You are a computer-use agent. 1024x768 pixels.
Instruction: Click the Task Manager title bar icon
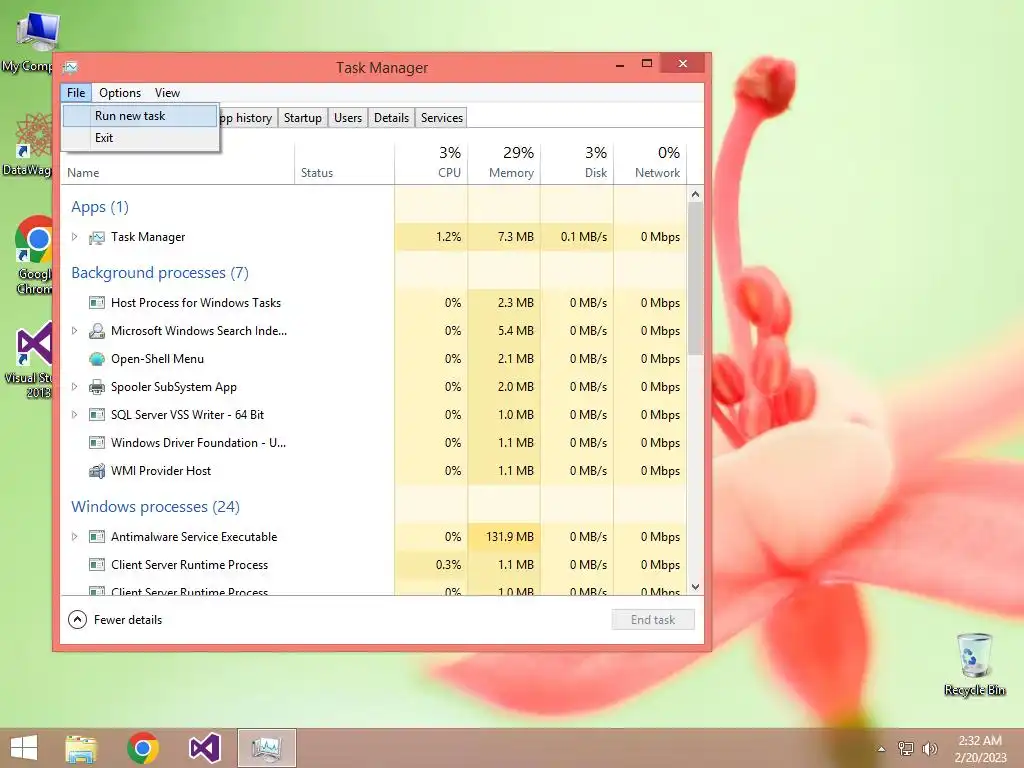(x=71, y=67)
